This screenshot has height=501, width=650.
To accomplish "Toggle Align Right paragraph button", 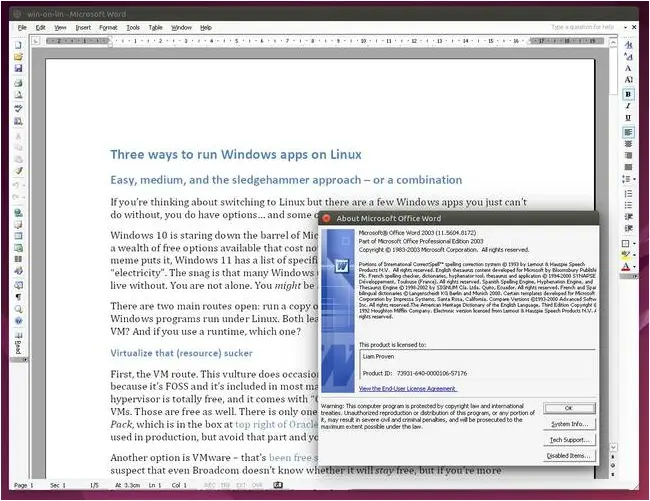I will [x=628, y=155].
